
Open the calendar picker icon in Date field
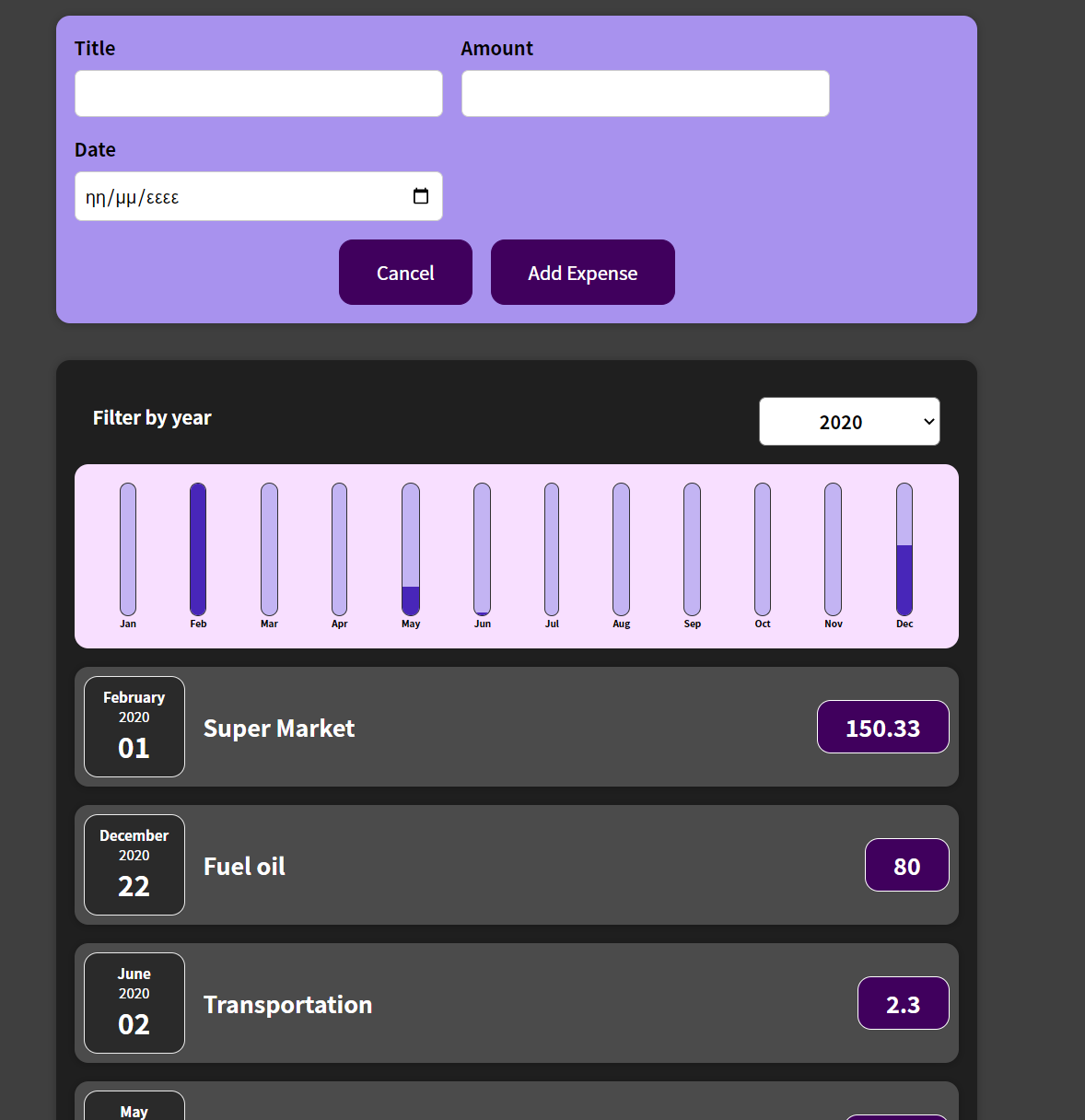[x=421, y=196]
